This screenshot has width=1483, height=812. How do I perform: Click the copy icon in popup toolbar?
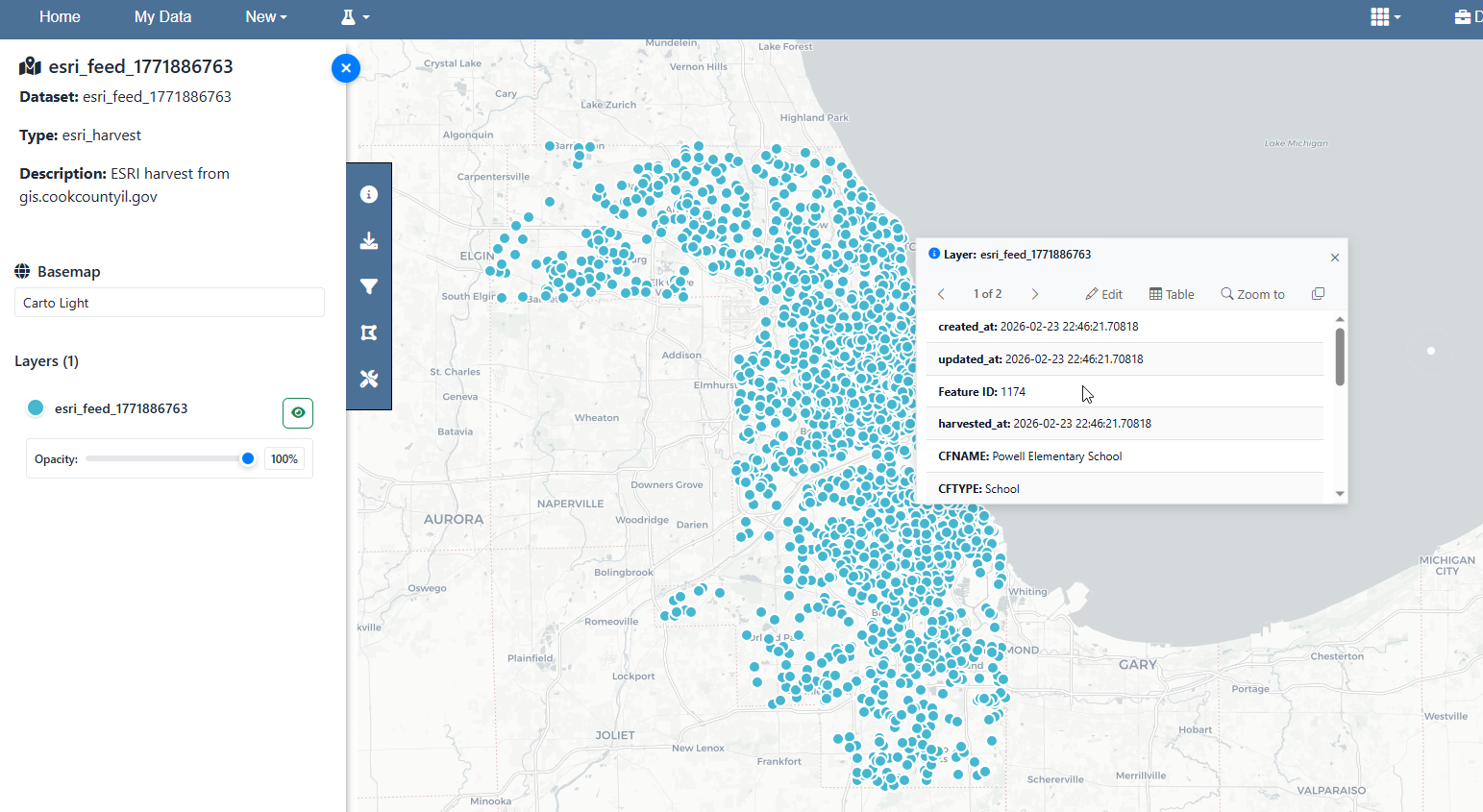[x=1319, y=294]
